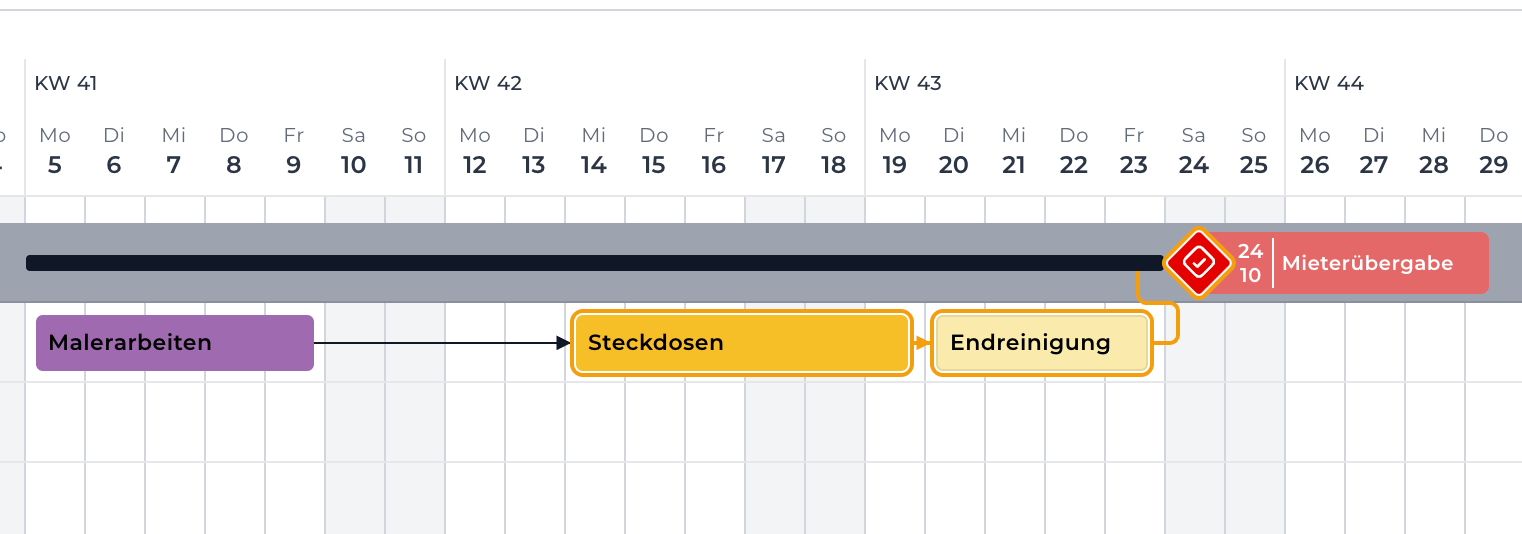Screen dimensions: 1522x534
Task: Click day header Do 29
Action: pos(1494,151)
